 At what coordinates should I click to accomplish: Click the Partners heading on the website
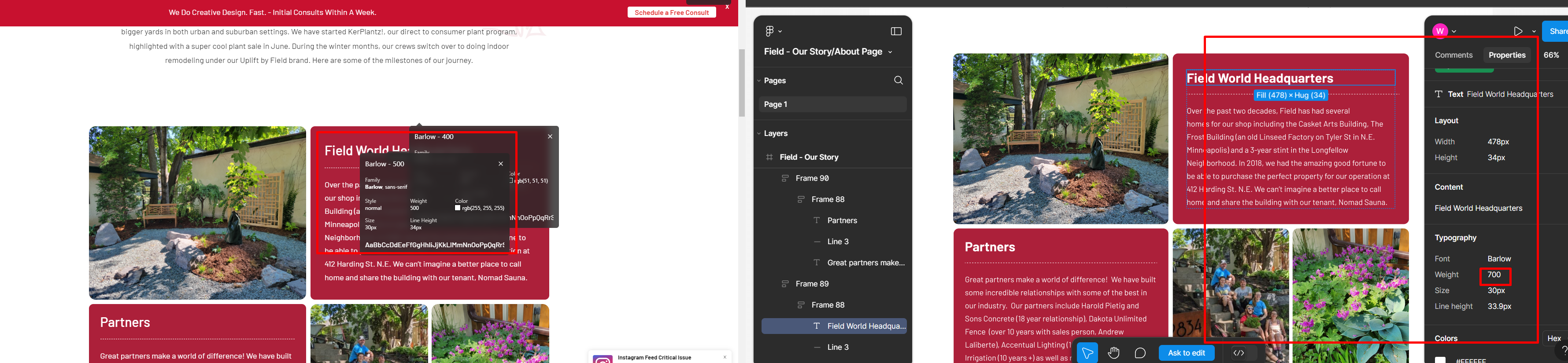pyautogui.click(x=125, y=322)
